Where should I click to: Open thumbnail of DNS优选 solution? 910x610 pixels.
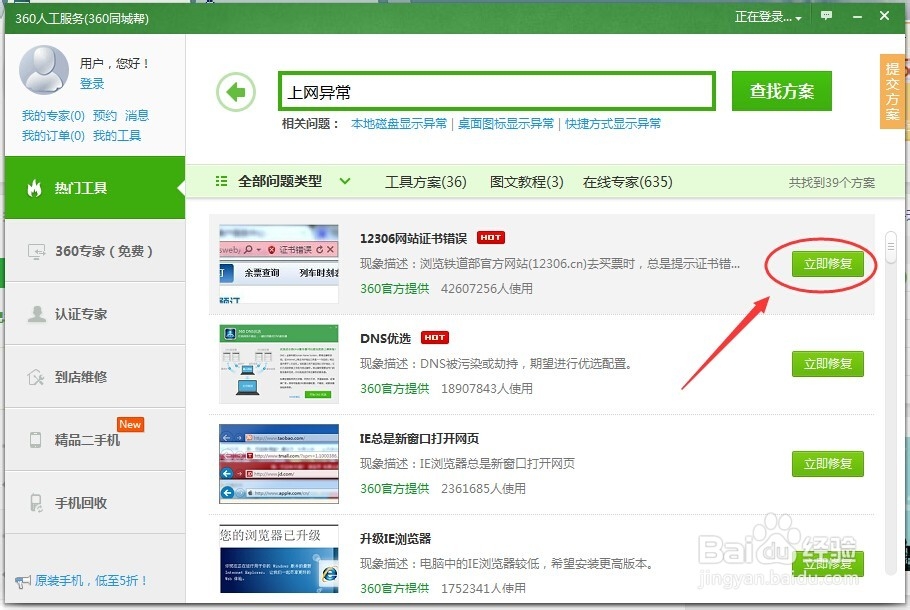279,364
